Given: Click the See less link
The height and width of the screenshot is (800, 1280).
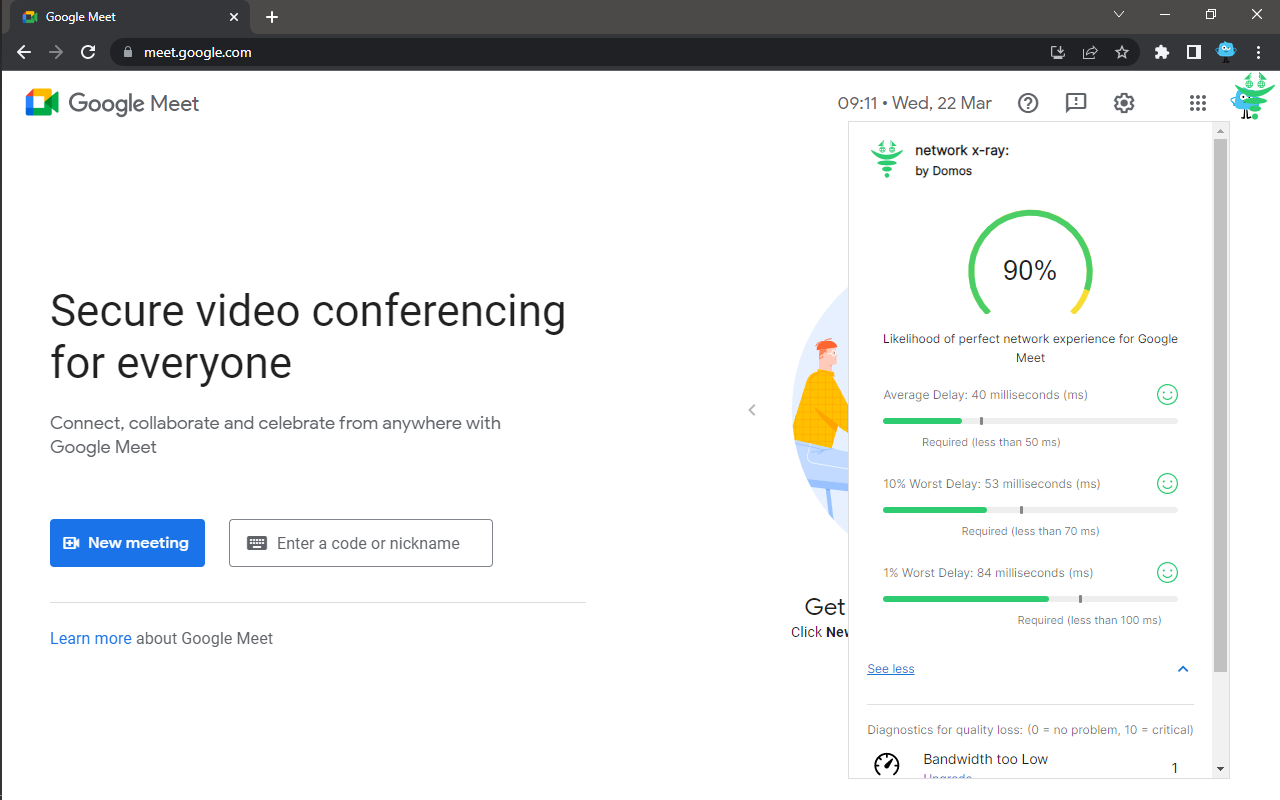Looking at the screenshot, I should click(891, 669).
